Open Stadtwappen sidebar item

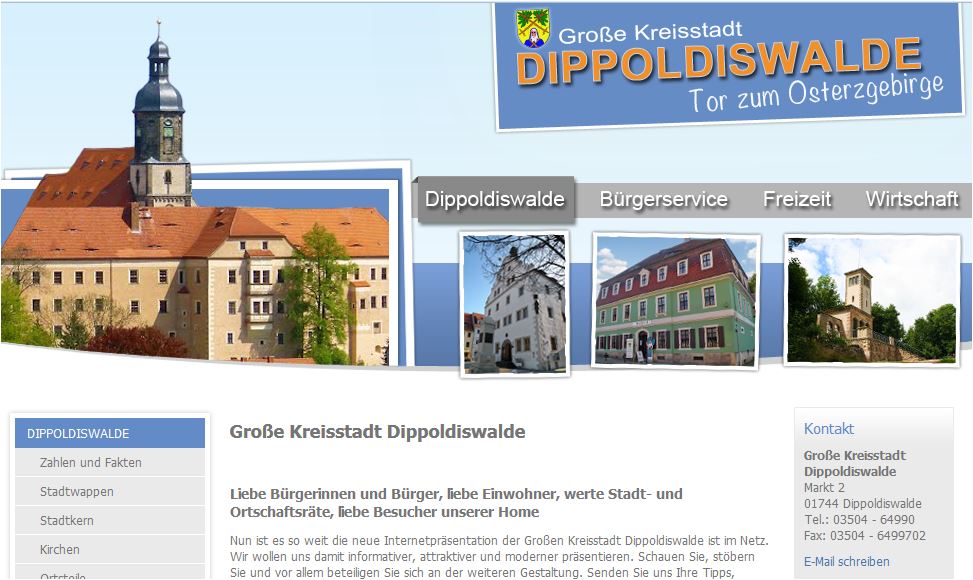[x=110, y=492]
